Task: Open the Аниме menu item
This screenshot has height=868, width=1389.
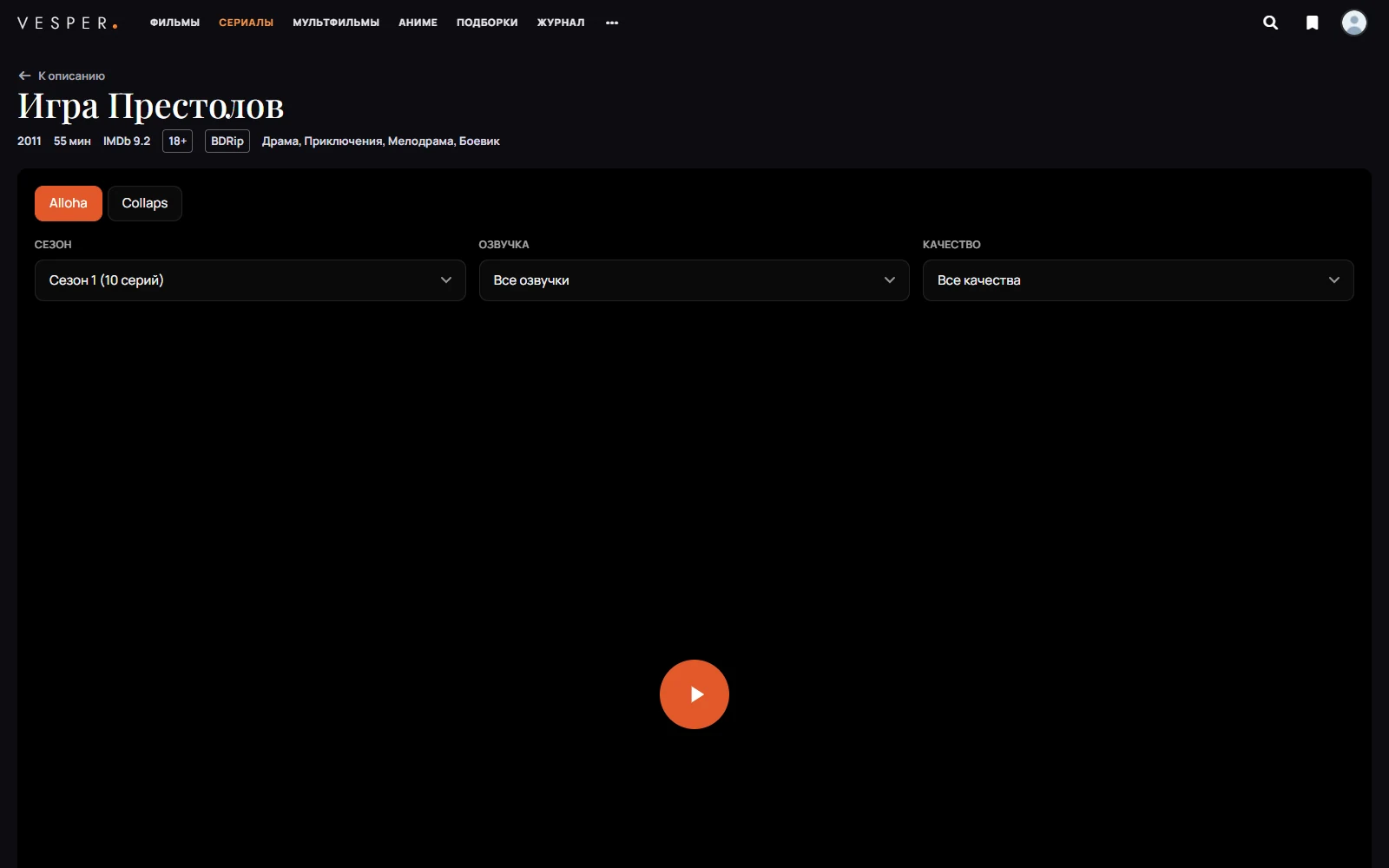Action: click(x=418, y=23)
